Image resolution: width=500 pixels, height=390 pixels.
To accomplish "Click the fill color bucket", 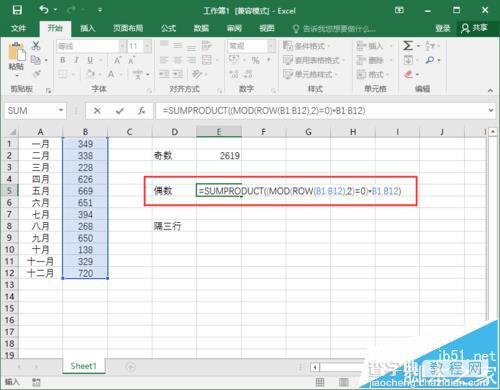I will point(90,74).
